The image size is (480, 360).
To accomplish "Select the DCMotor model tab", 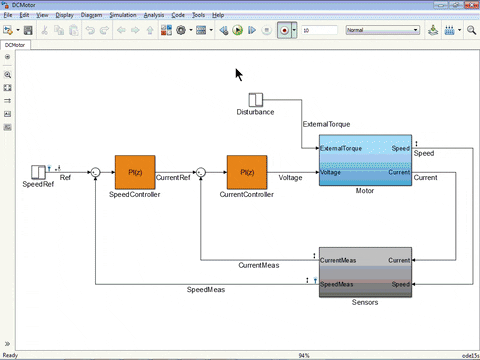I will [x=15, y=45].
